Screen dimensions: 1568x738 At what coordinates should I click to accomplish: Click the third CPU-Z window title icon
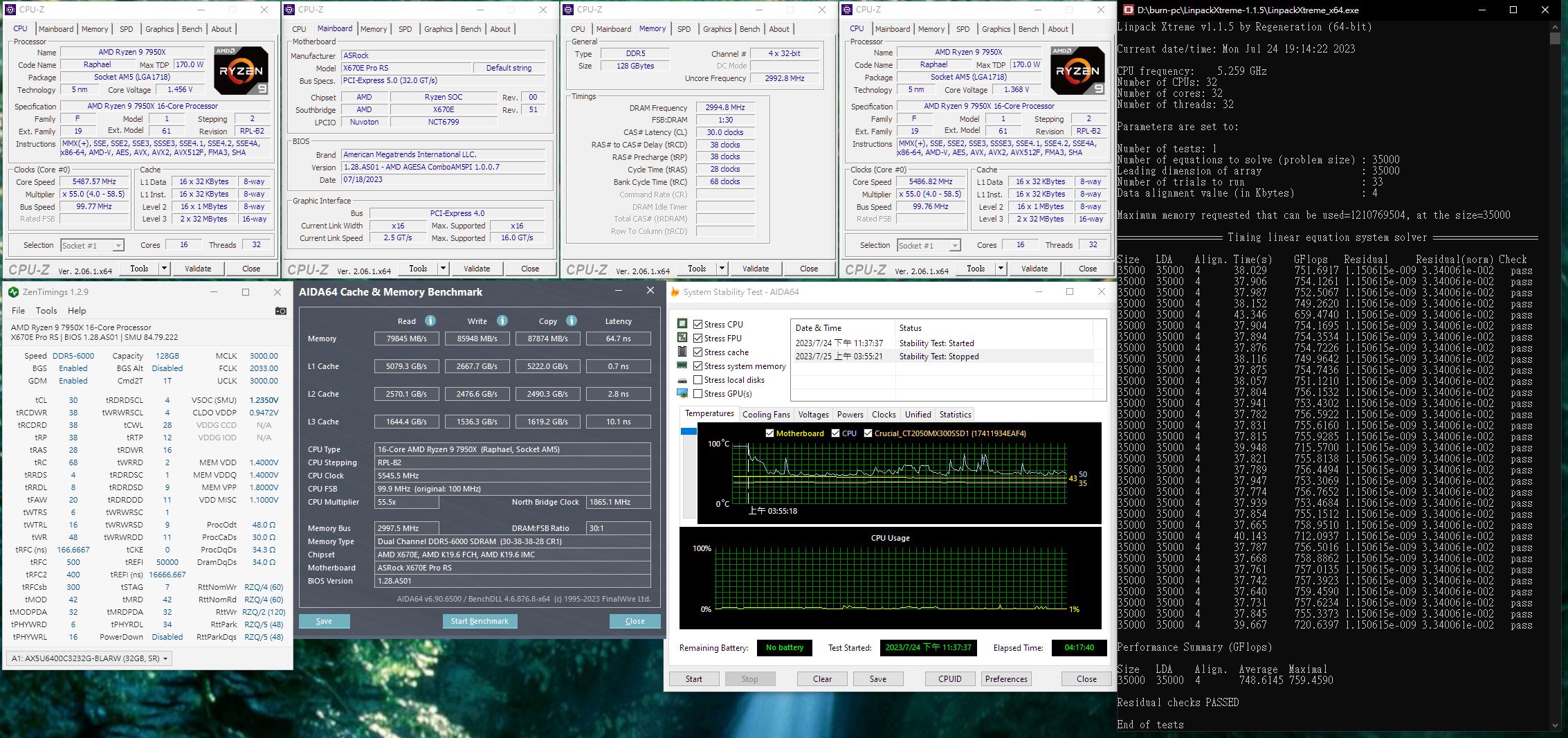(569, 10)
